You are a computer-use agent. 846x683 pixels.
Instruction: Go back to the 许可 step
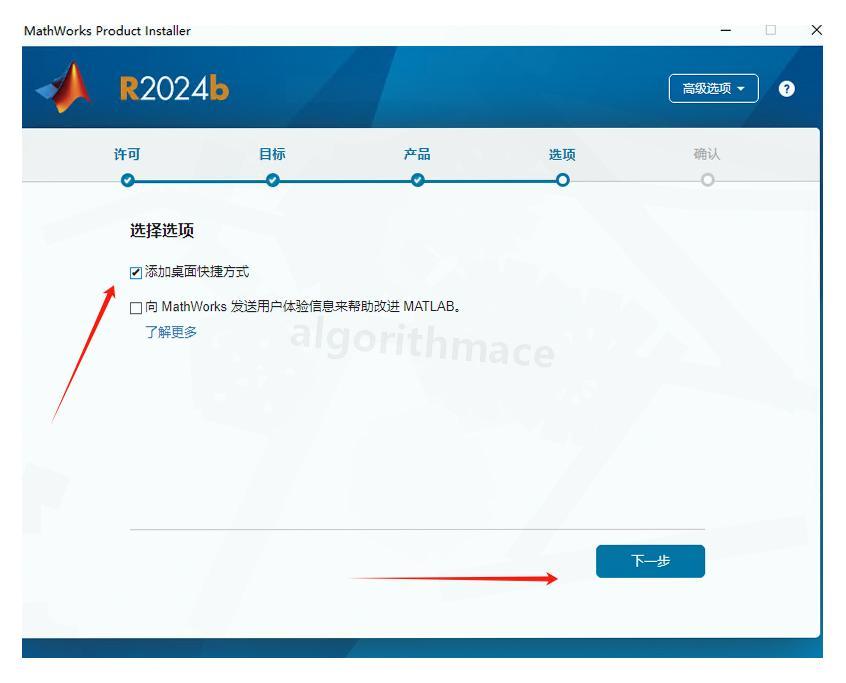(127, 154)
